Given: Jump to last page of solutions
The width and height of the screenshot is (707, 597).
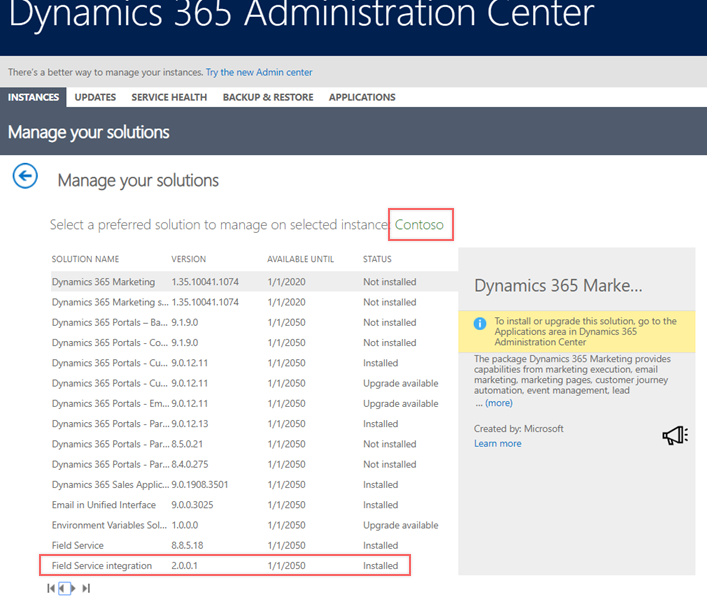Looking at the screenshot, I should [86, 589].
